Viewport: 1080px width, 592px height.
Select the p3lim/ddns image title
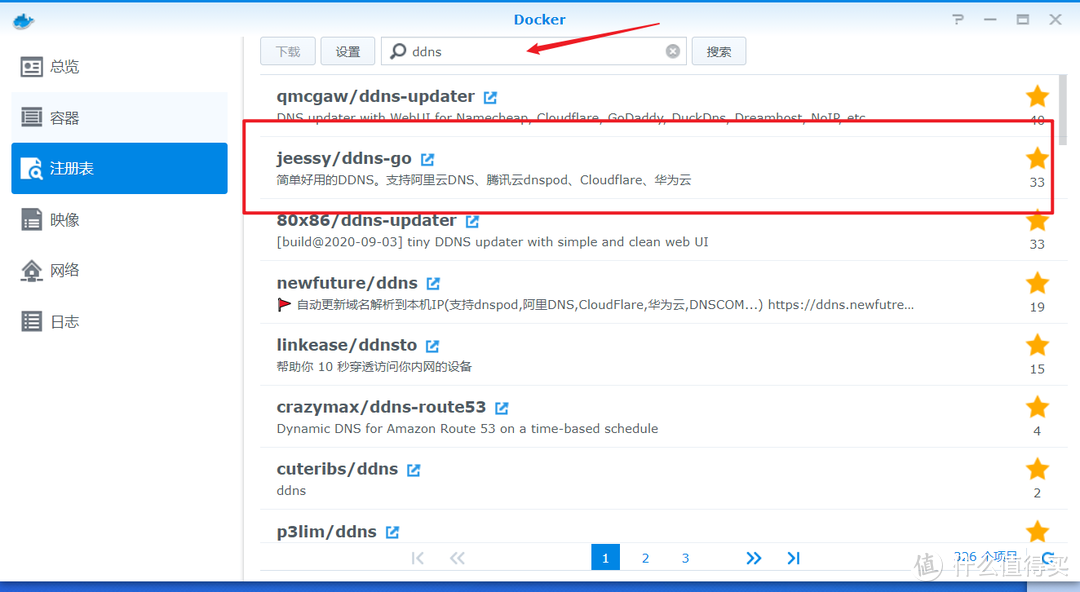click(326, 531)
